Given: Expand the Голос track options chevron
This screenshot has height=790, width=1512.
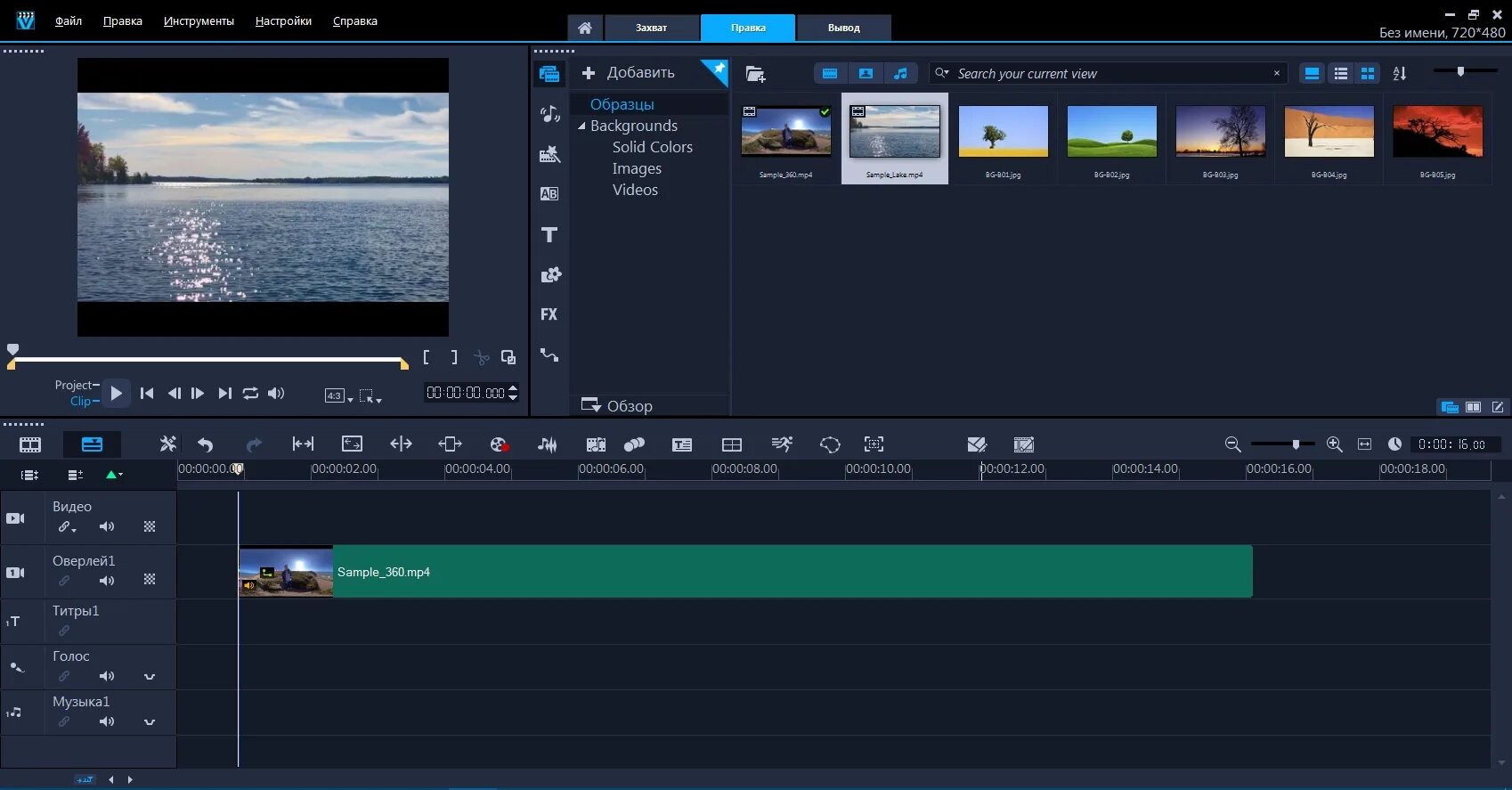Looking at the screenshot, I should click(x=150, y=677).
